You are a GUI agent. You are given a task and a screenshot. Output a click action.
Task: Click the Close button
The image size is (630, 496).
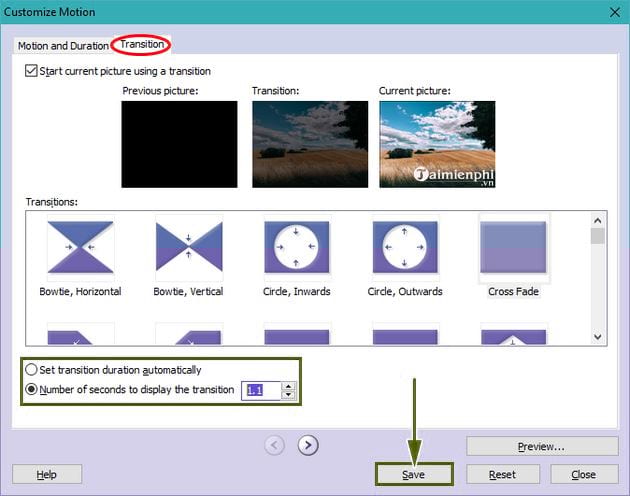pyautogui.click(x=583, y=475)
